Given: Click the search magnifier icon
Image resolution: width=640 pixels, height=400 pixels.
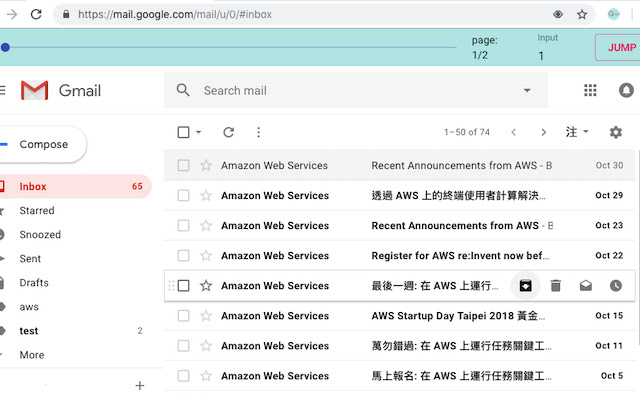Looking at the screenshot, I should click(x=183, y=90).
